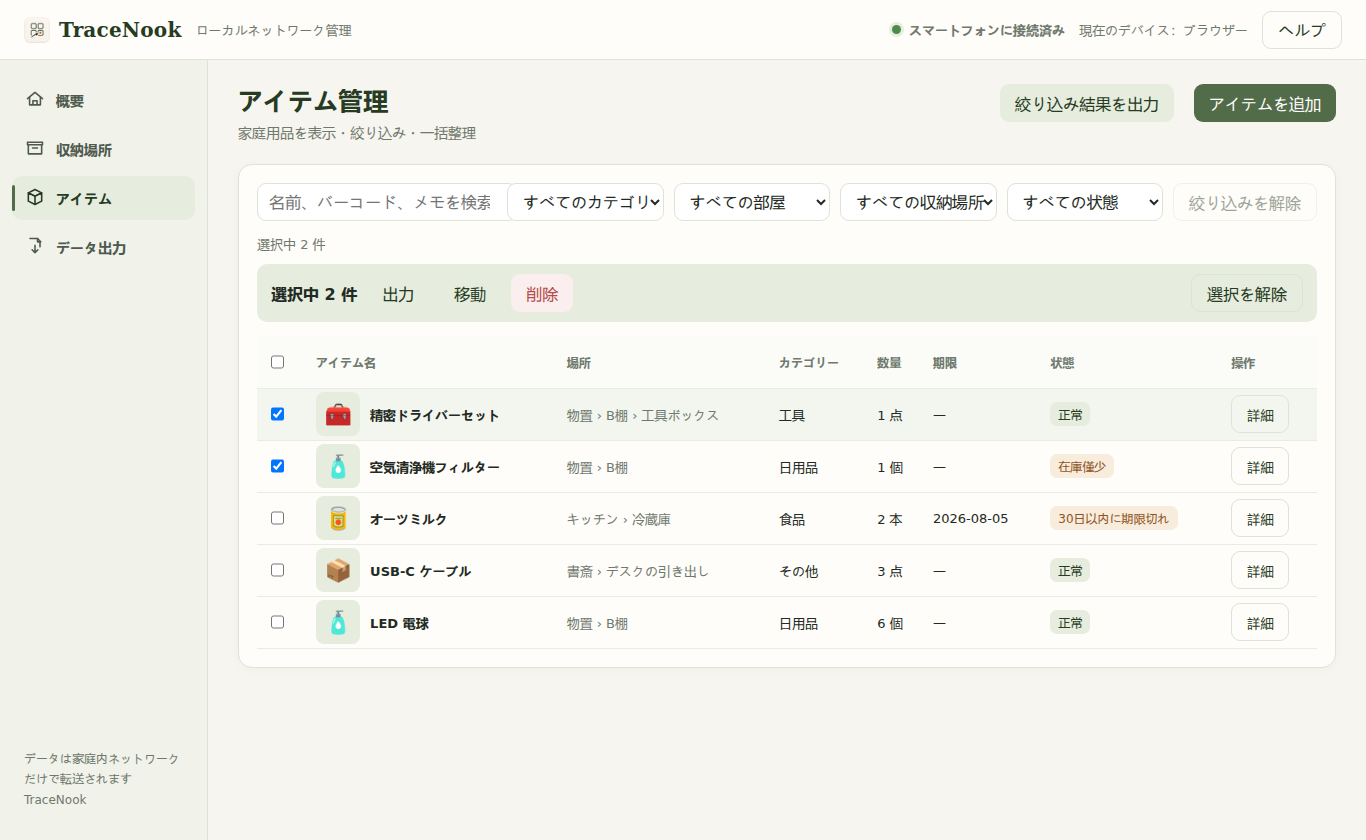Click the green connection status indicator dot
Image resolution: width=1366 pixels, height=840 pixels.
click(896, 30)
